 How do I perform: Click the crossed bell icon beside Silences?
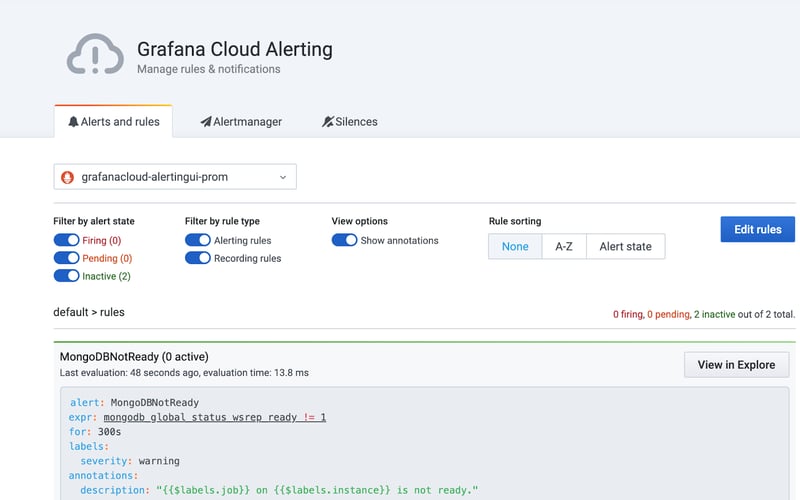(x=328, y=122)
